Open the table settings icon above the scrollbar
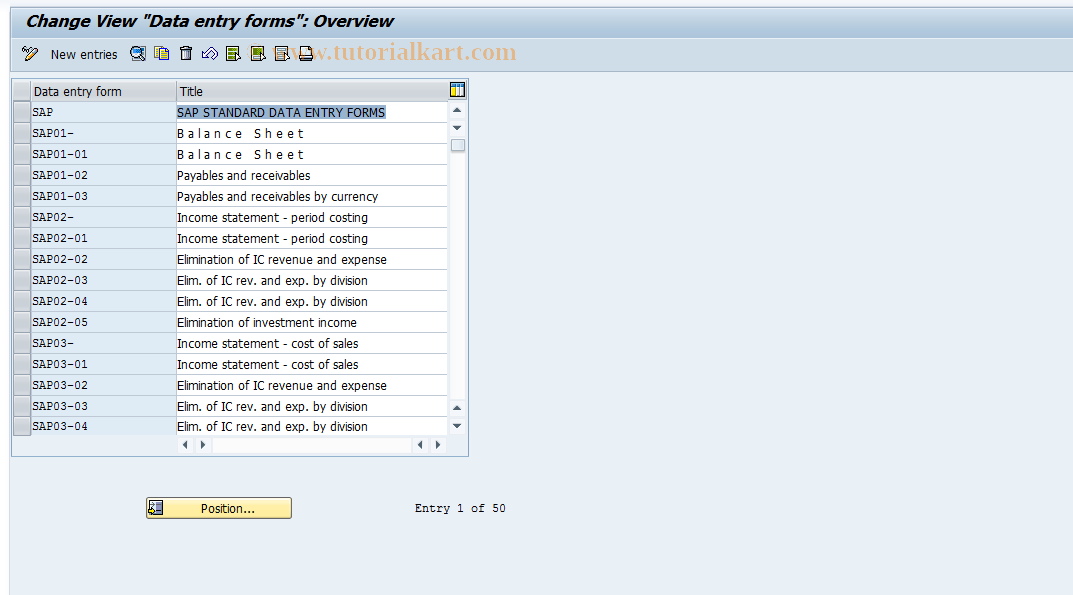The width and height of the screenshot is (1073, 595). 457,90
